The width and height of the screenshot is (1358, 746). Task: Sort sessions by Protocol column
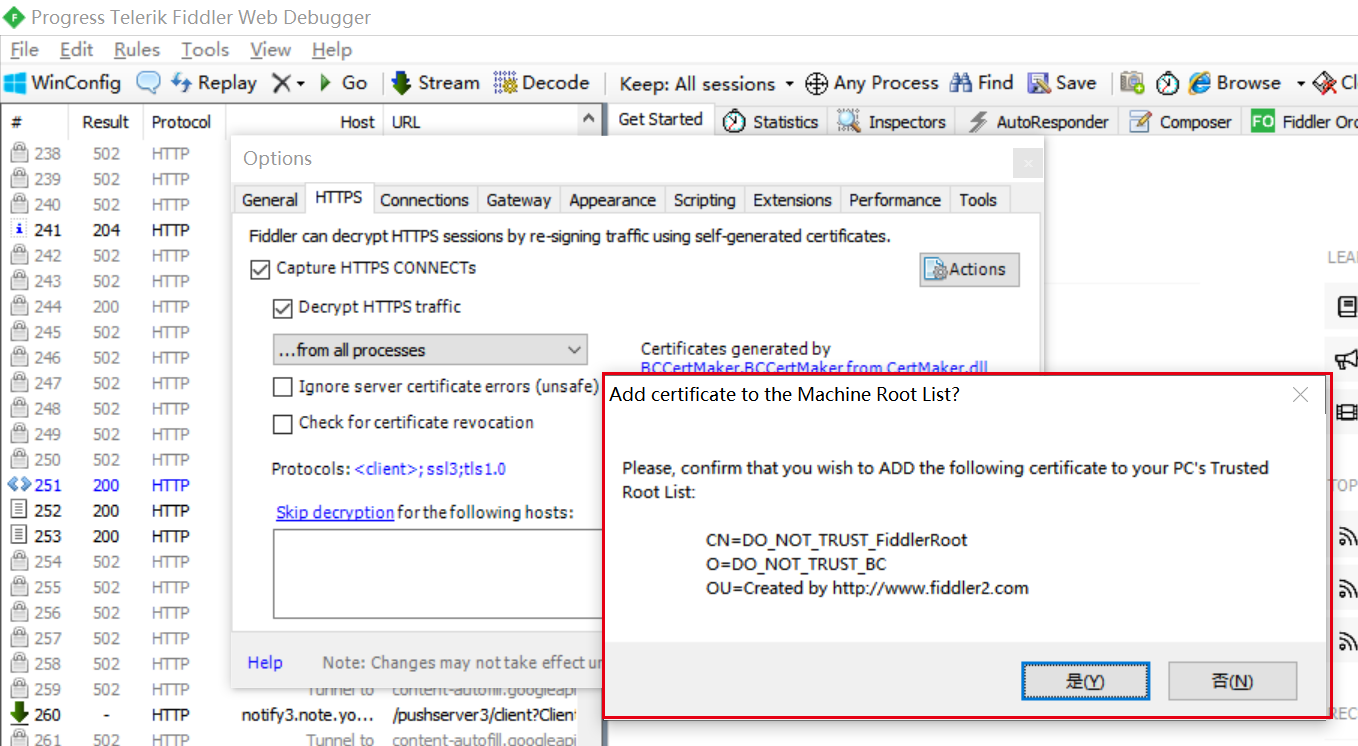[x=181, y=122]
